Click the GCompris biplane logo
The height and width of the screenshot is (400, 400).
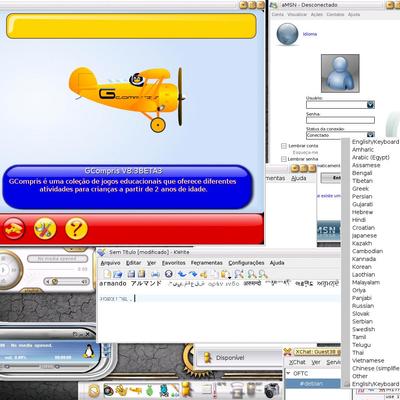click(x=127, y=99)
